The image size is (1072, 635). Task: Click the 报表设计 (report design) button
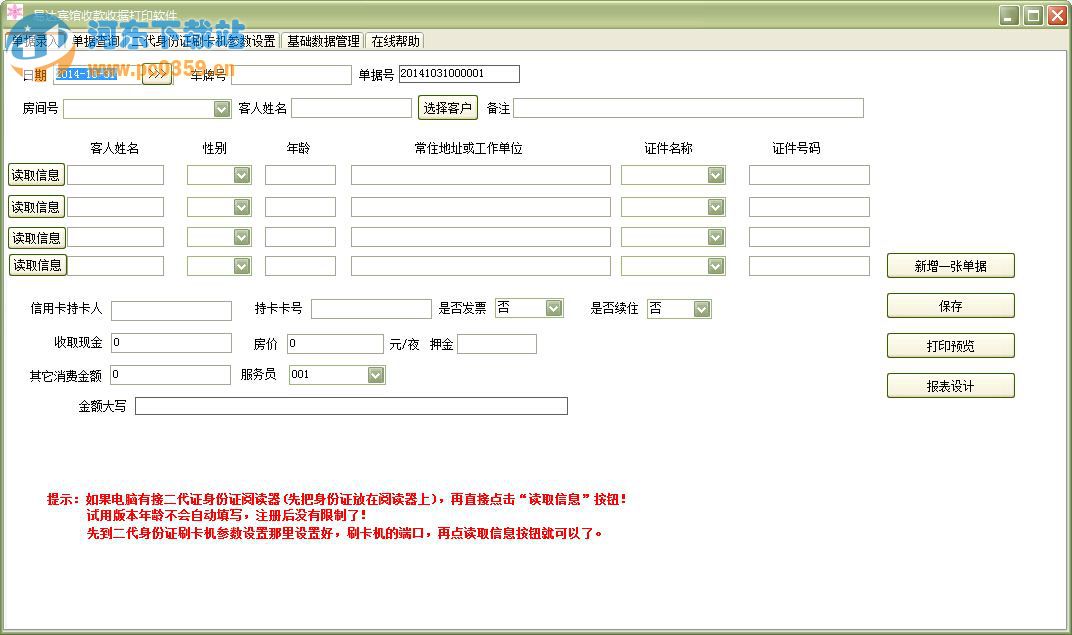click(x=949, y=385)
